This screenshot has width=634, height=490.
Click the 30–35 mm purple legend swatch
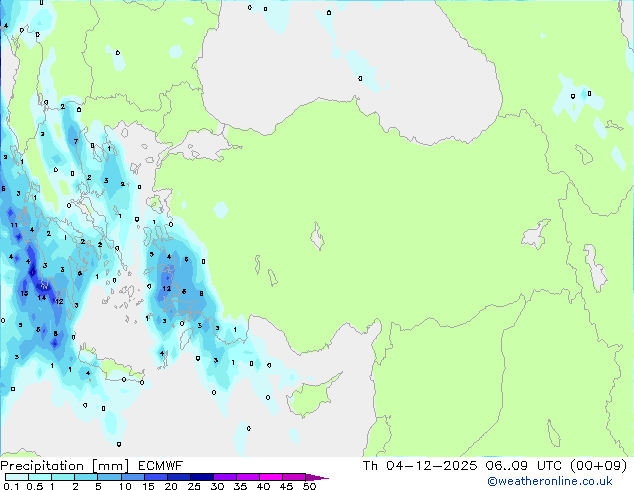point(225,477)
